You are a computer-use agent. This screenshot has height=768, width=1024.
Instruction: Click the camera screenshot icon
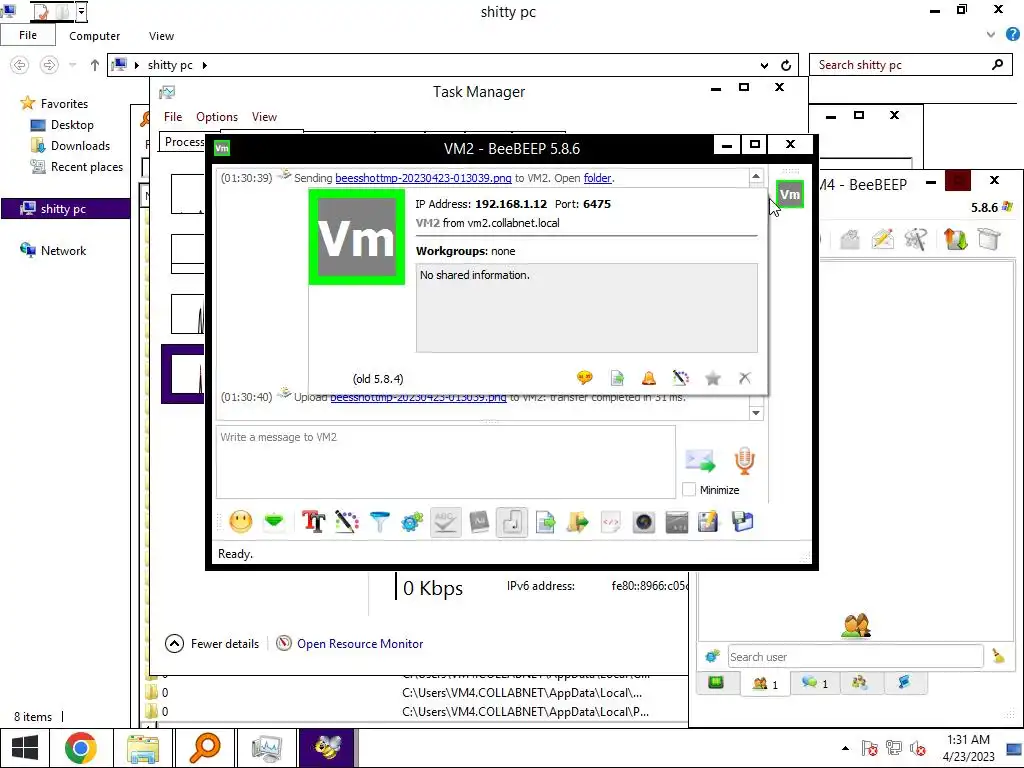pos(644,522)
